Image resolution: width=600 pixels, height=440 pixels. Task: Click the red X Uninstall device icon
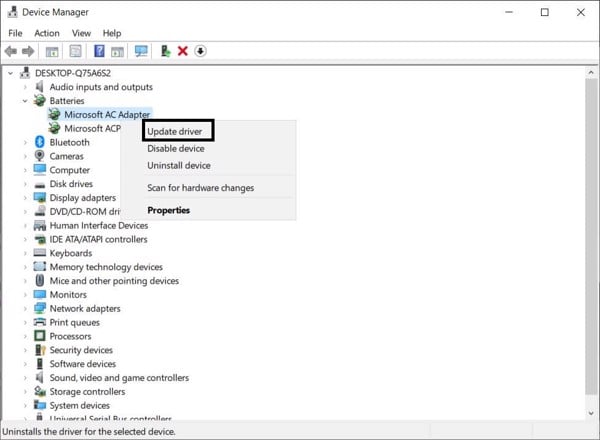pos(183,51)
